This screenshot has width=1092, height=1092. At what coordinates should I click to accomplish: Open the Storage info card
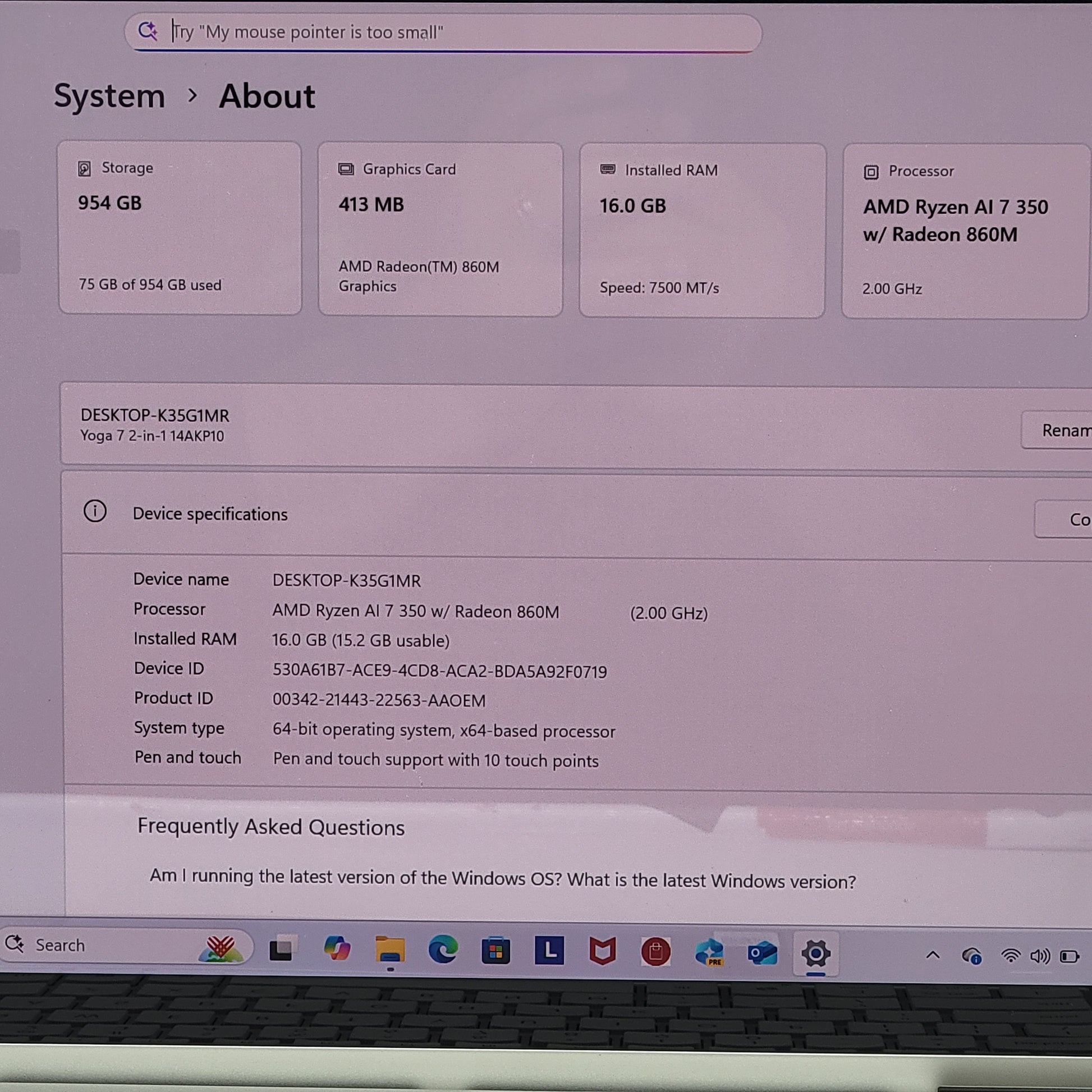tap(180, 228)
